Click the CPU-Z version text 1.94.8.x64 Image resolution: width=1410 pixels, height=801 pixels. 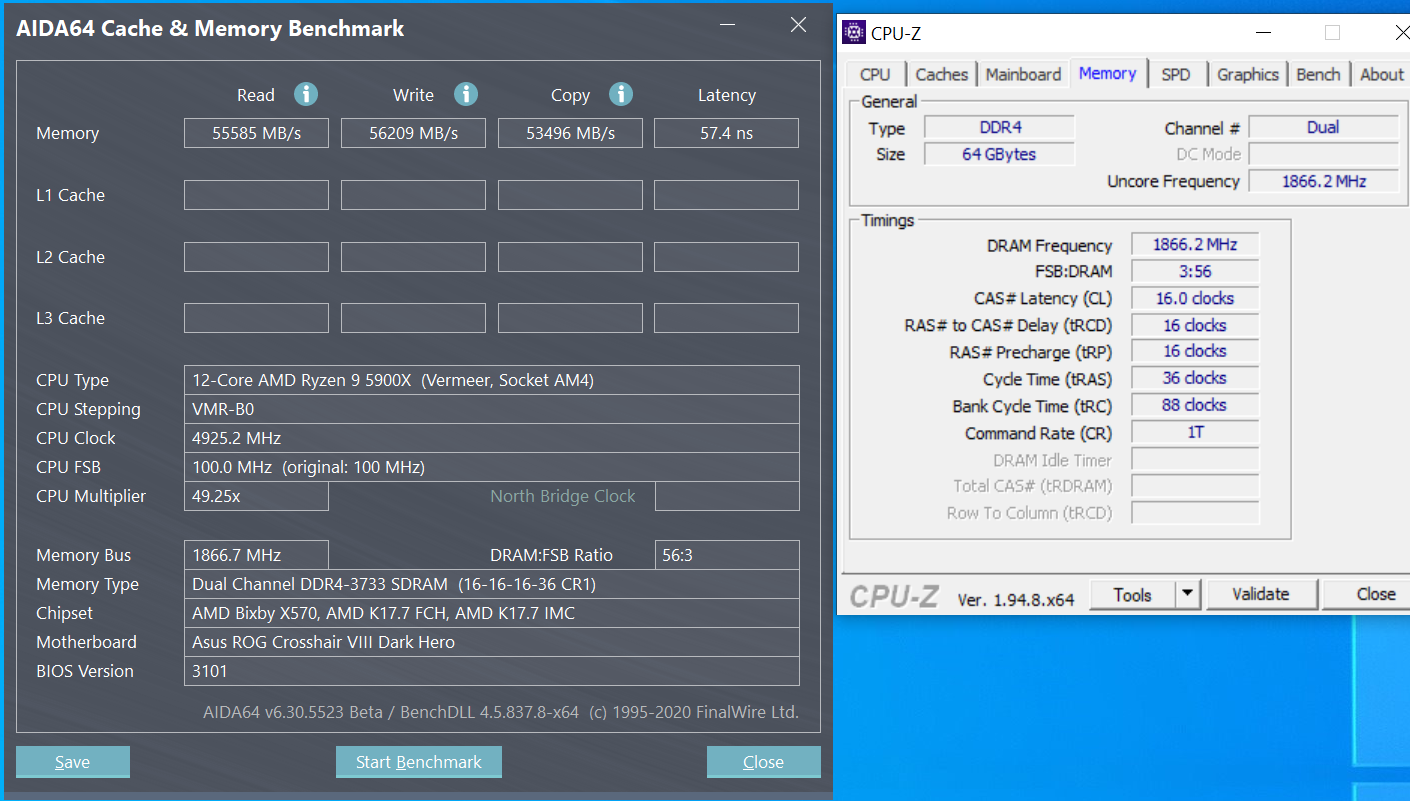(1016, 599)
